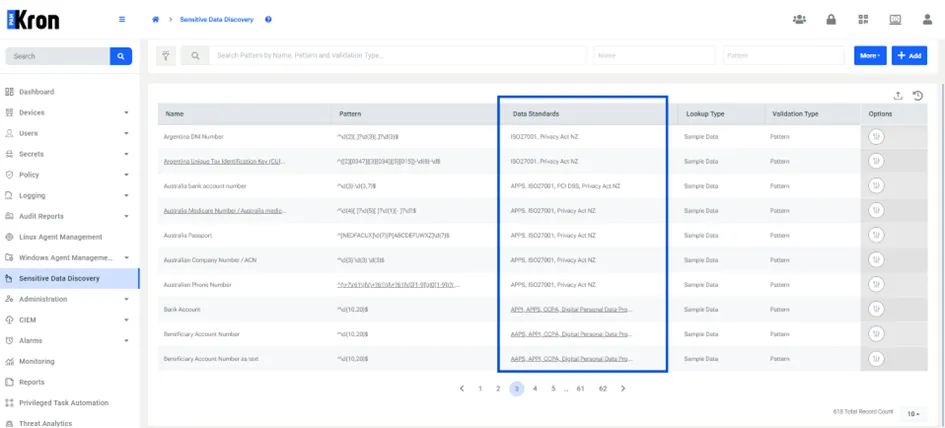Viewport: 945px width, 428px height.
Task: Open options for Australia bank account number row
Action: tap(876, 186)
